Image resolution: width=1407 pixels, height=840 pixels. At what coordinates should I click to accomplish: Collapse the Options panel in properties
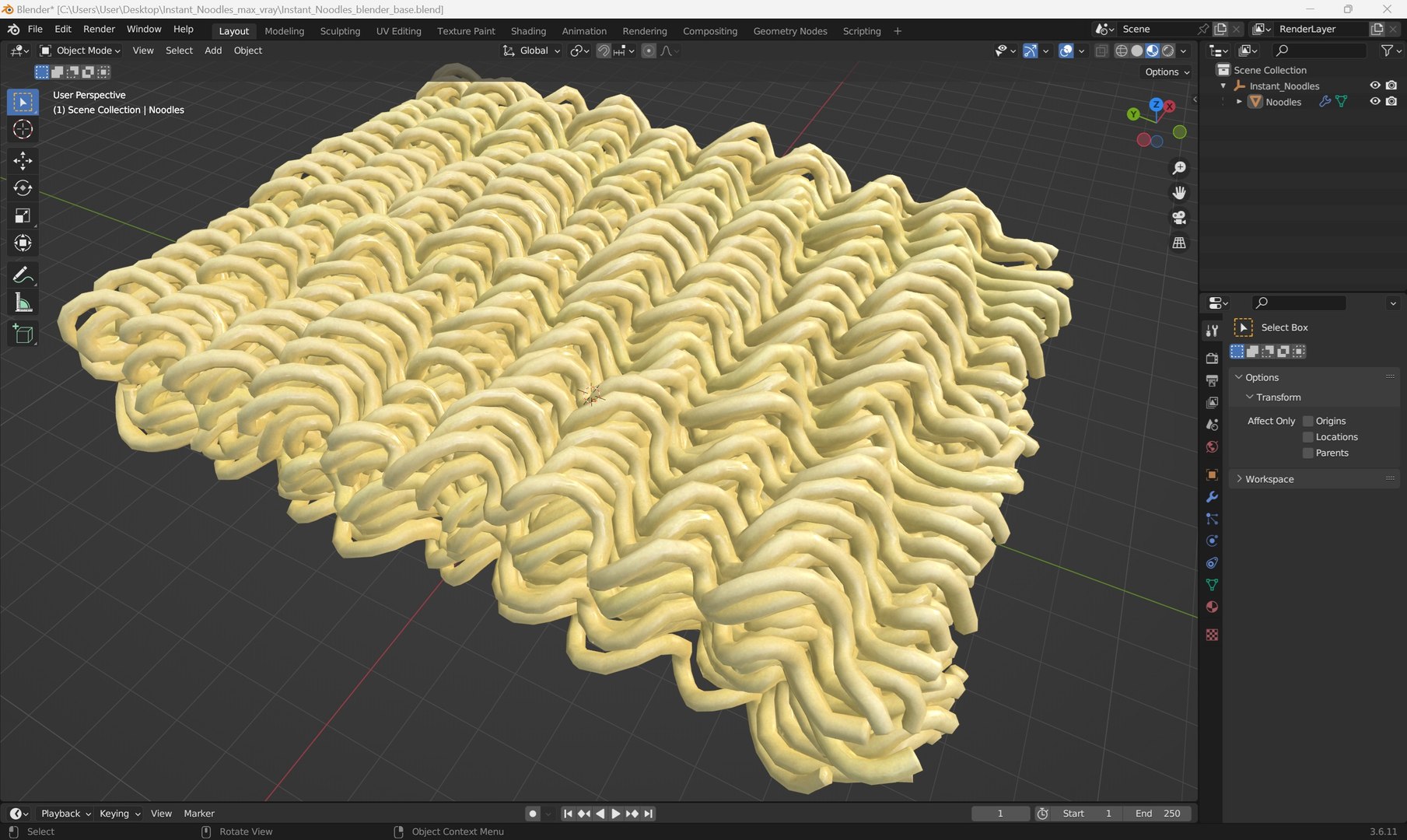point(1239,377)
